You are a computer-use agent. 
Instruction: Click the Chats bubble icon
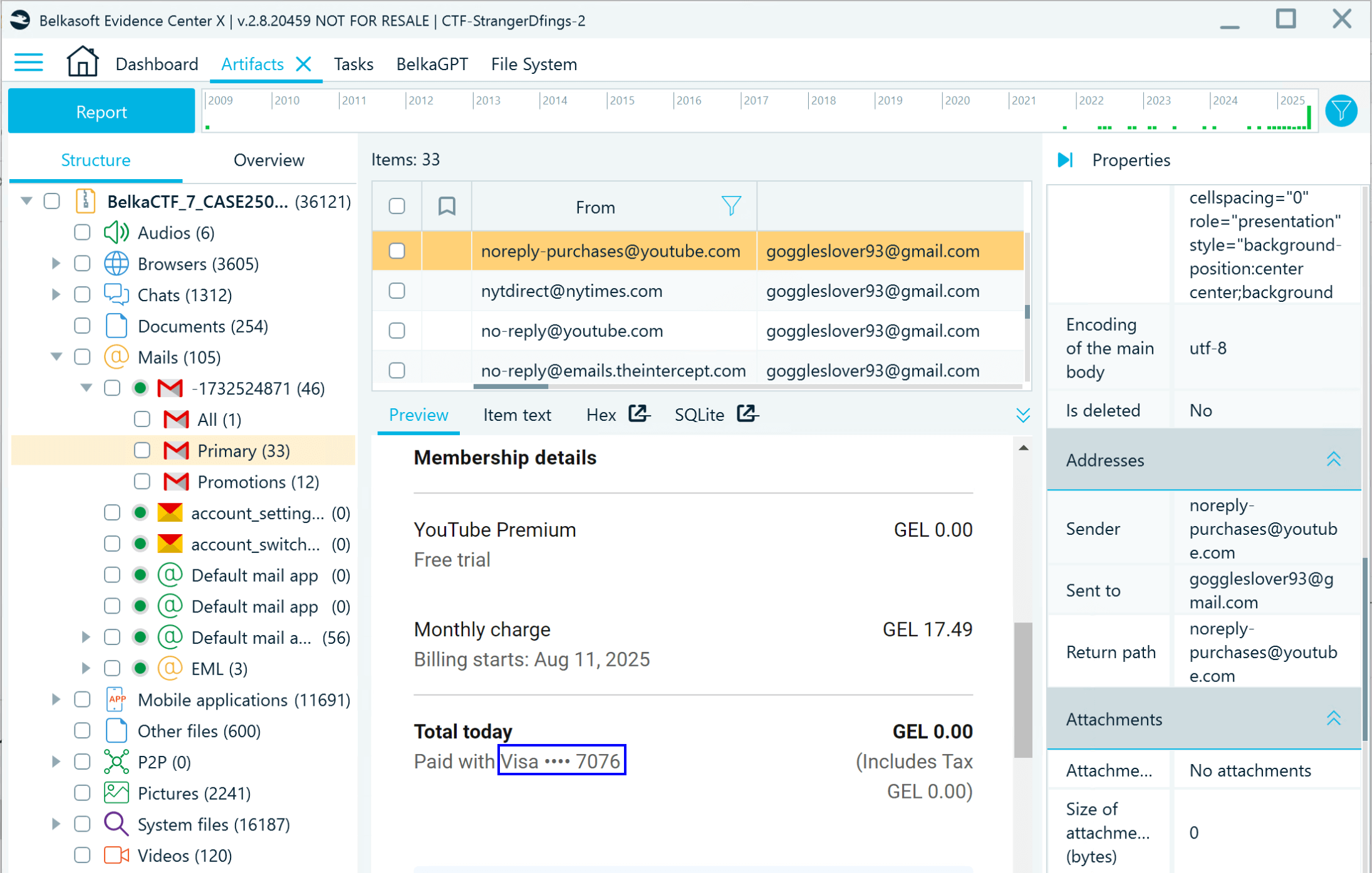[116, 294]
